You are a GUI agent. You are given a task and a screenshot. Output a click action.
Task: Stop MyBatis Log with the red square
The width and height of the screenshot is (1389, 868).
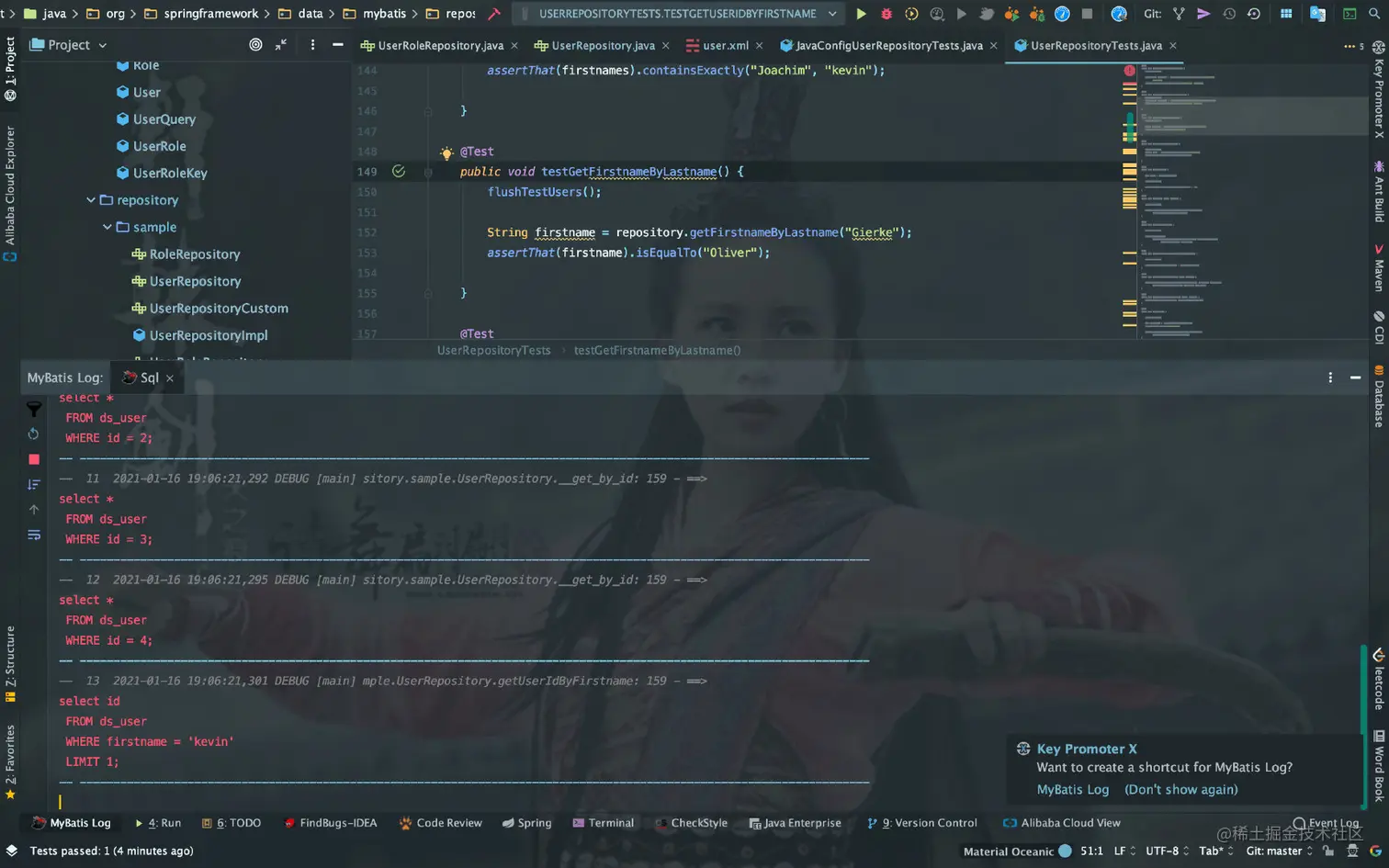(x=34, y=459)
